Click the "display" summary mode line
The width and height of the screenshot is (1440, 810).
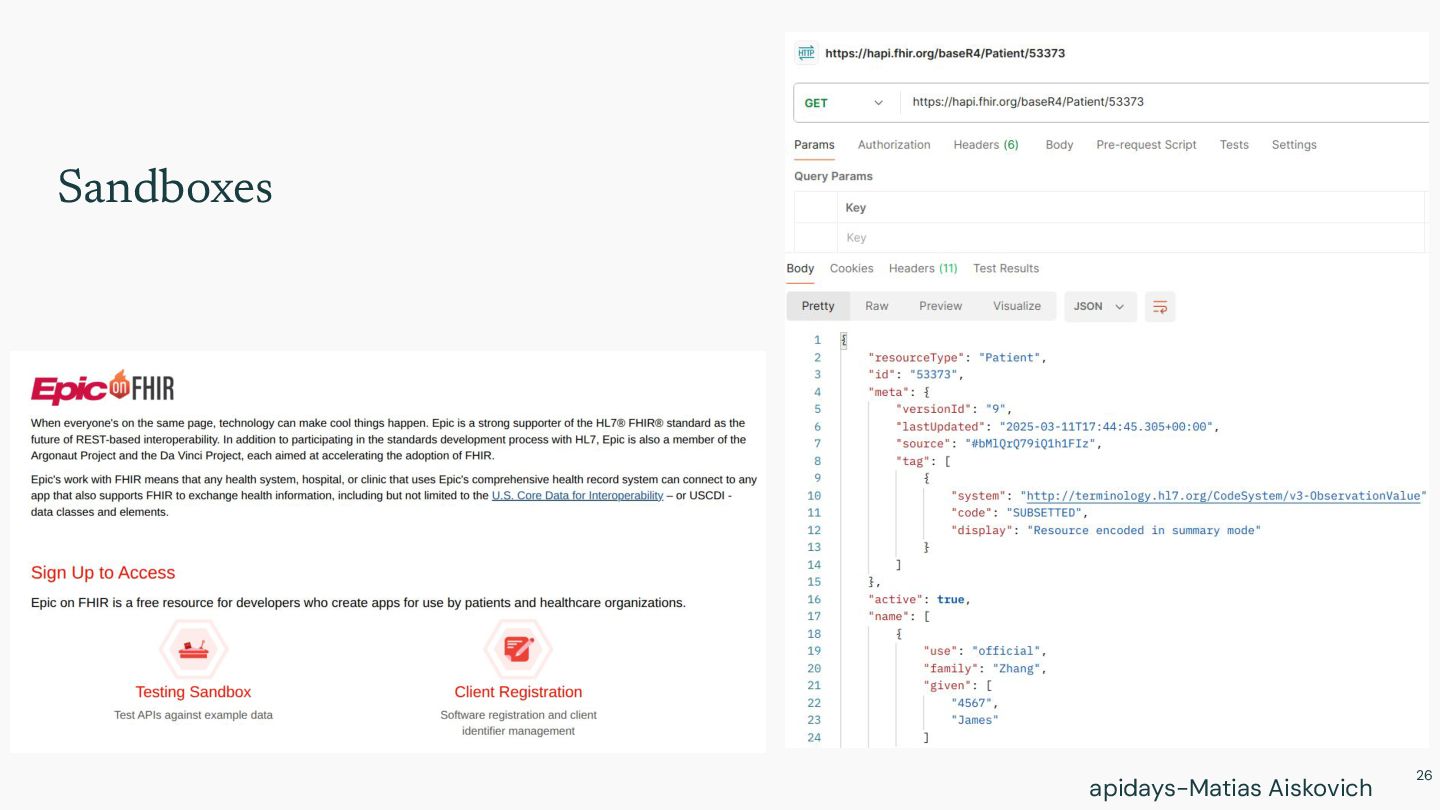pos(1106,530)
